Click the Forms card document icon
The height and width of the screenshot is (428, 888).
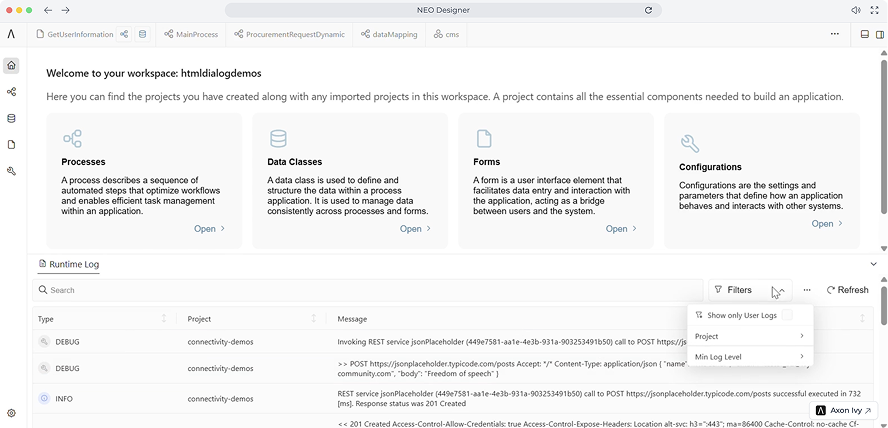(484, 139)
